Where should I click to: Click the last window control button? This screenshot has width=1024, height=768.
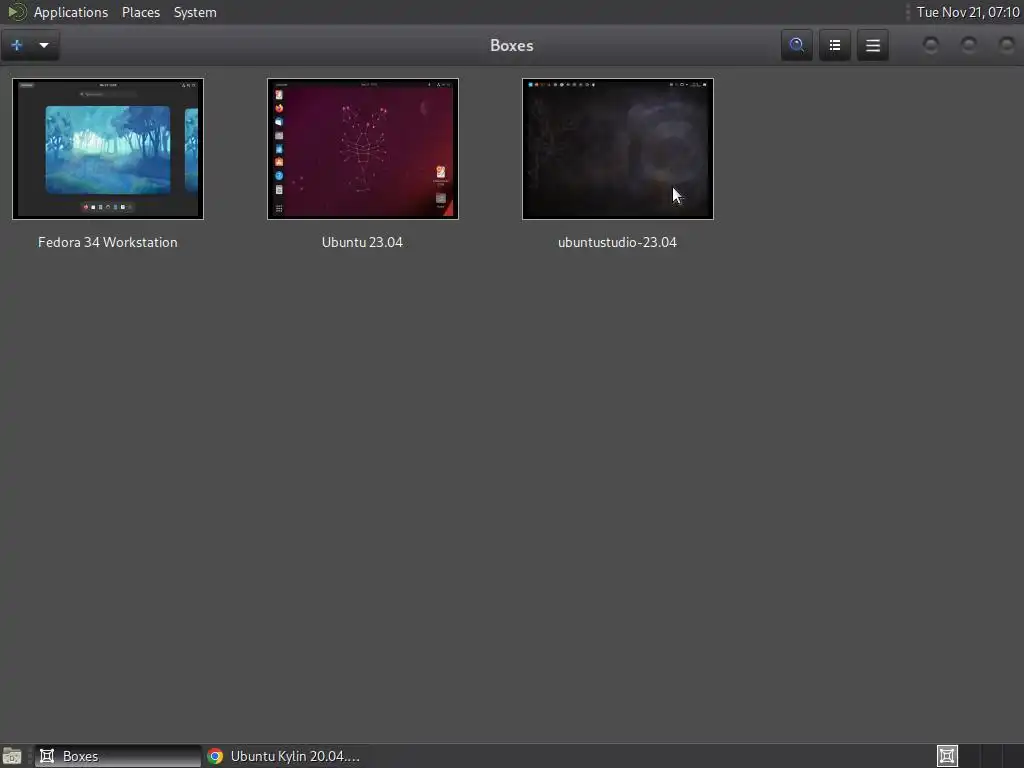point(1006,45)
